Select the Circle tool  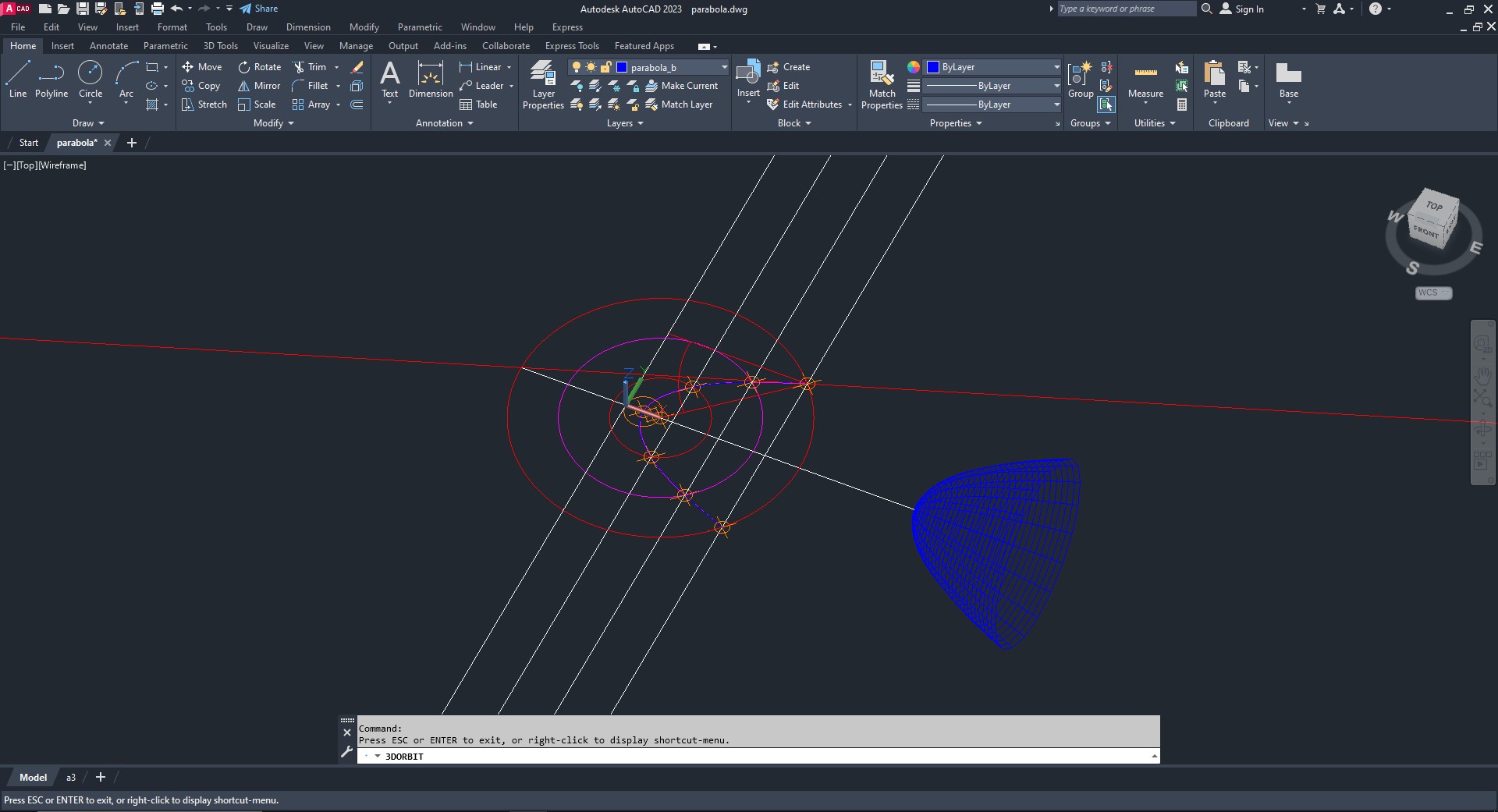tap(91, 80)
